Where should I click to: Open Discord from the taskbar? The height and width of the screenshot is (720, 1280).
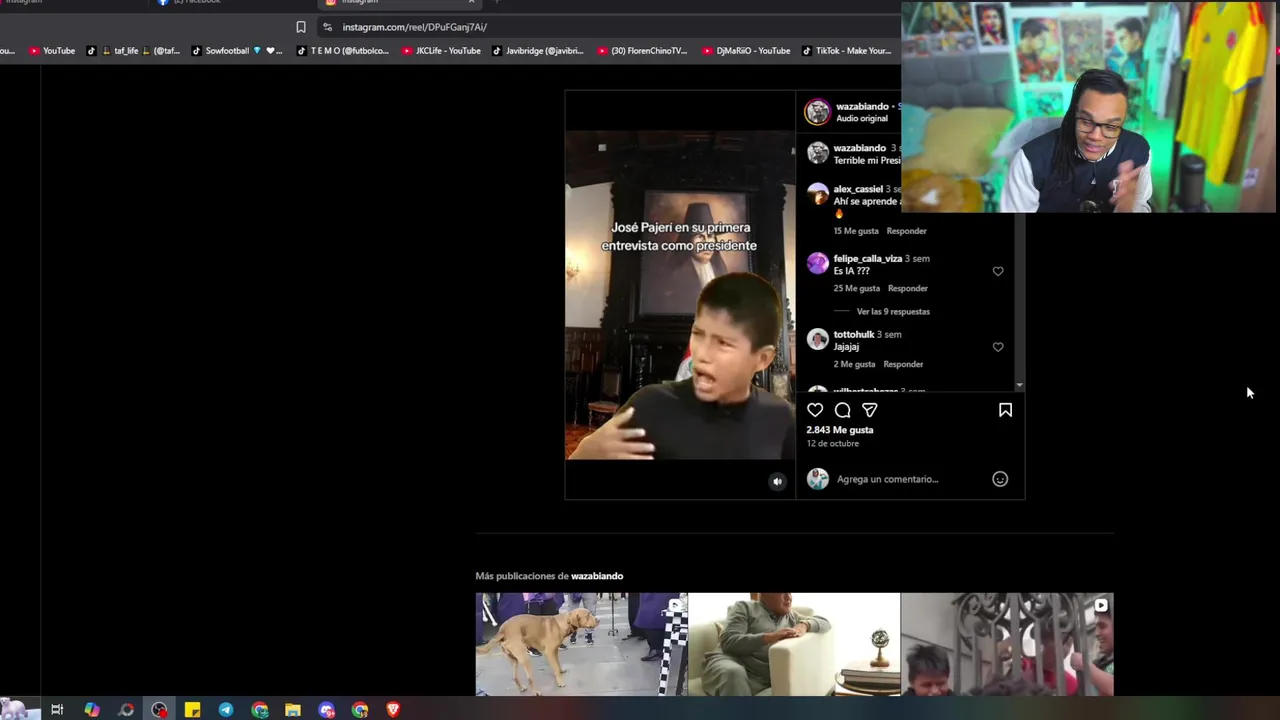[x=327, y=710]
